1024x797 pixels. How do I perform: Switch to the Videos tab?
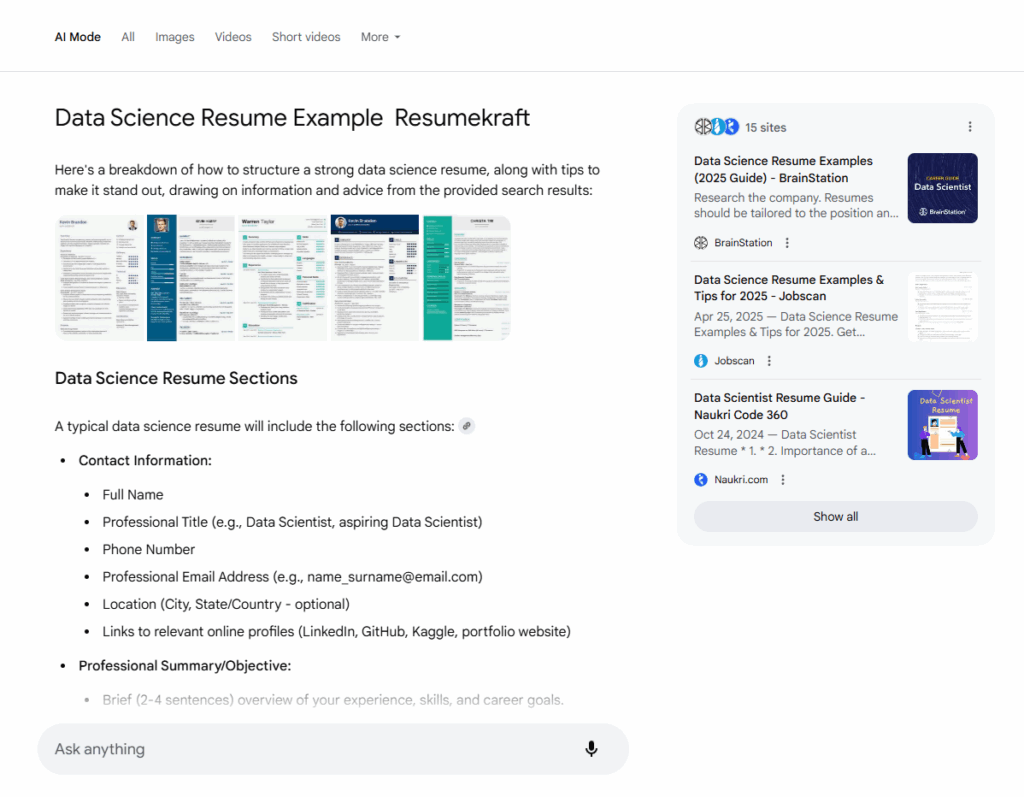233,37
